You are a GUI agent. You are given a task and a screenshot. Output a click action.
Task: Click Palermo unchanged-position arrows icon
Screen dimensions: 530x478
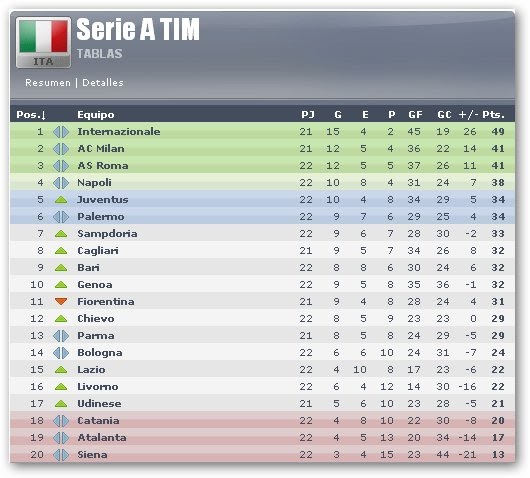(x=61, y=217)
